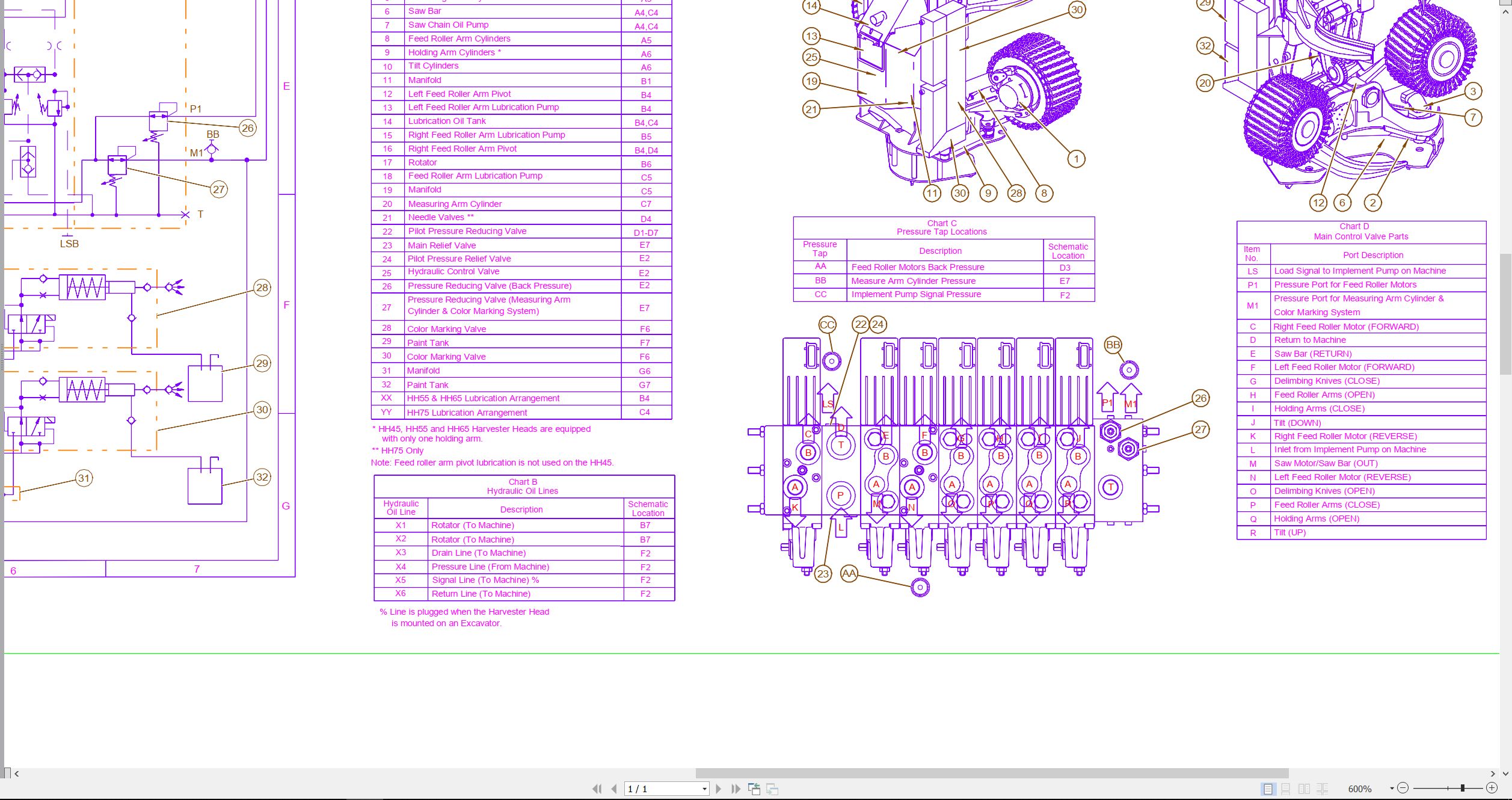Select 'Tilt (UP)' row
The image size is (1512, 800).
tap(1361, 533)
